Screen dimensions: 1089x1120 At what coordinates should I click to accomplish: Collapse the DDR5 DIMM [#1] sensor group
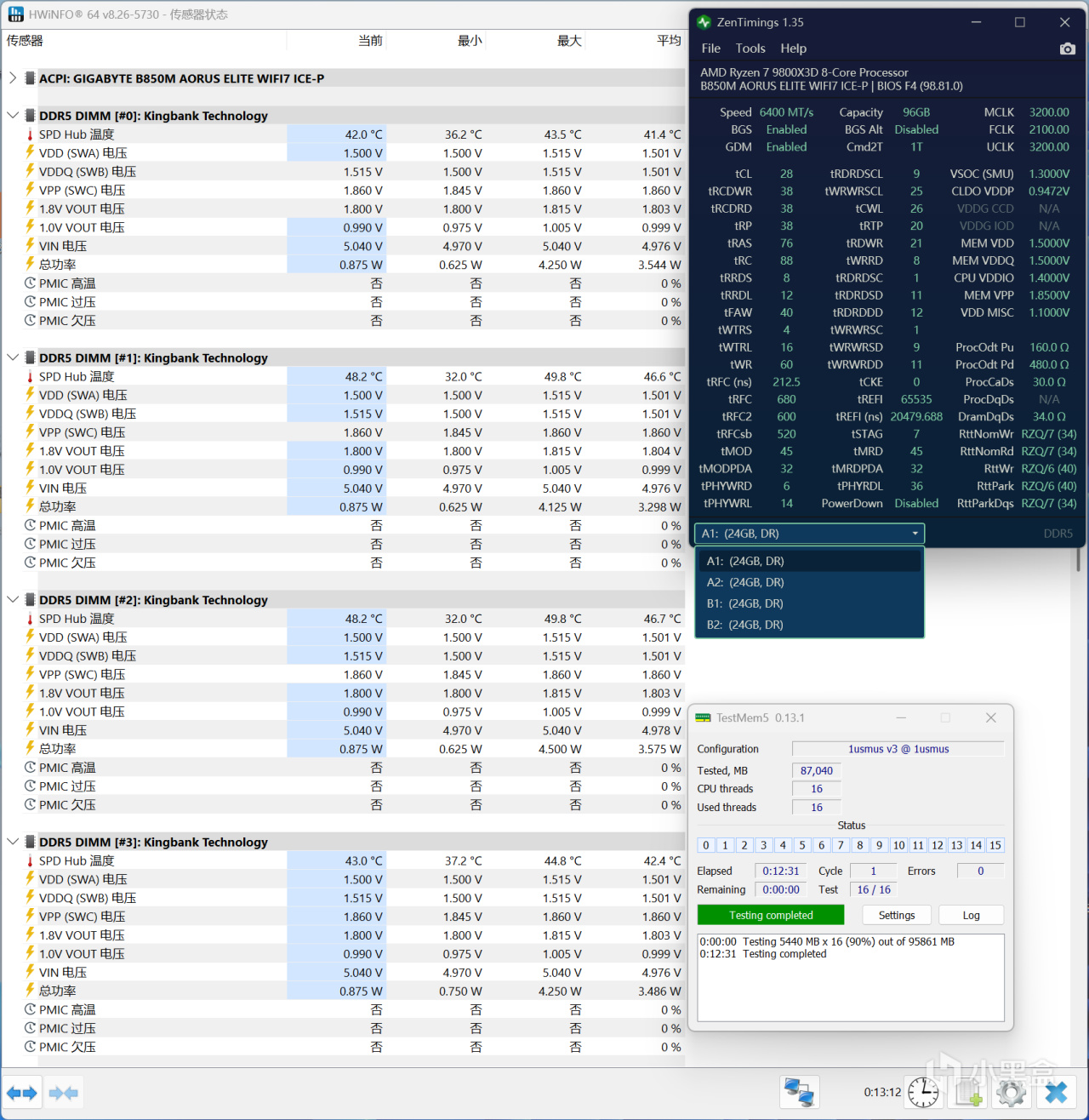coord(12,357)
